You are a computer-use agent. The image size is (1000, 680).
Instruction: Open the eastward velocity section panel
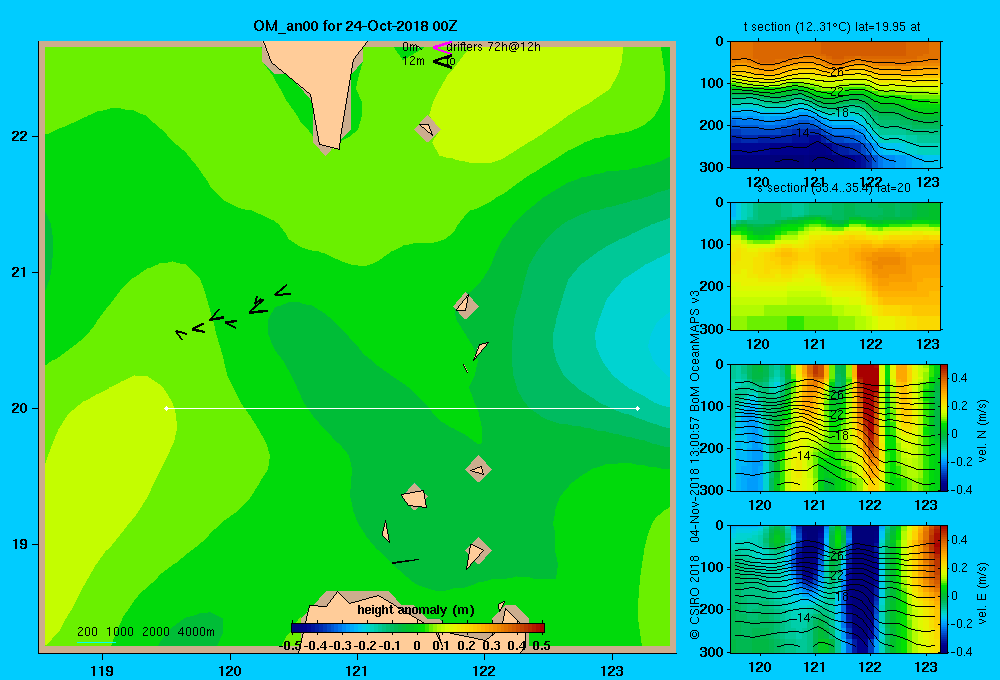click(834, 589)
